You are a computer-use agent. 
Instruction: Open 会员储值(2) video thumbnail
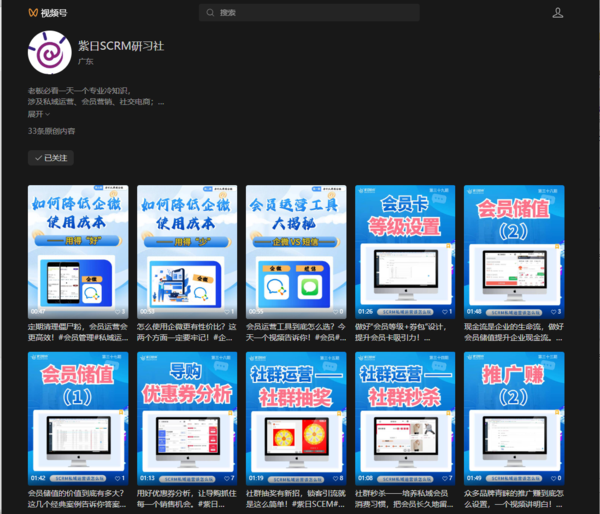click(x=514, y=252)
